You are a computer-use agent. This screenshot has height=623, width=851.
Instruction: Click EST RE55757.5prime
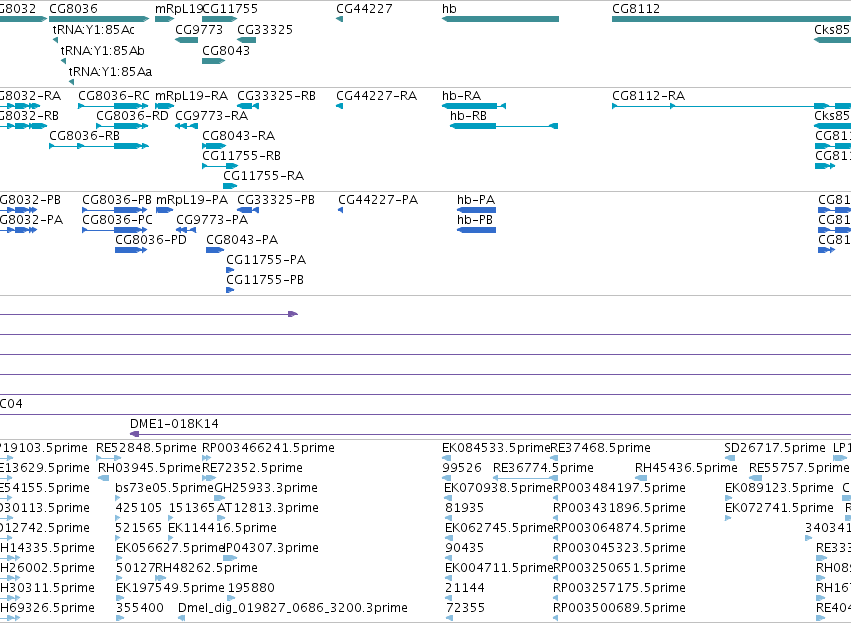[x=799, y=468]
